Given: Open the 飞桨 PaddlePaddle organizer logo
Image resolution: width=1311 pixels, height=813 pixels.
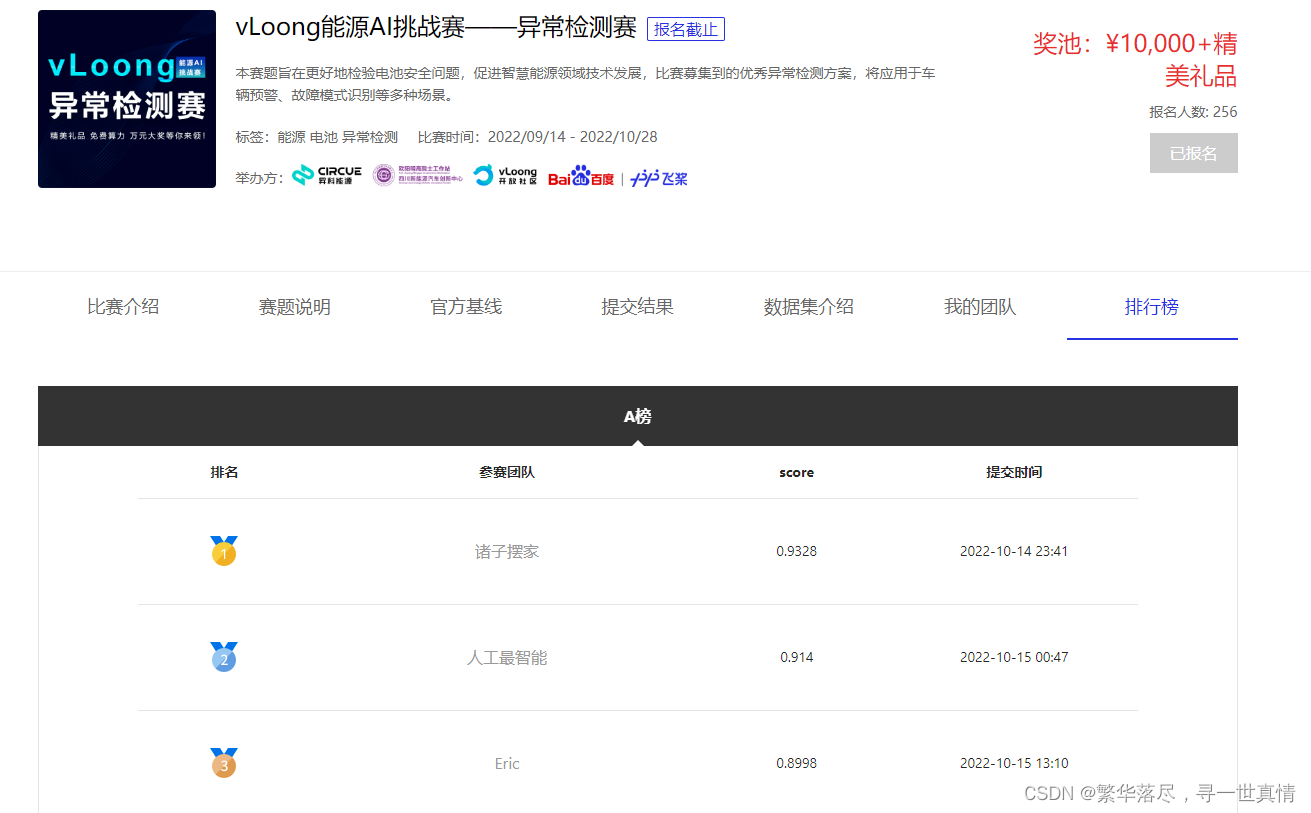Looking at the screenshot, I should (x=658, y=176).
